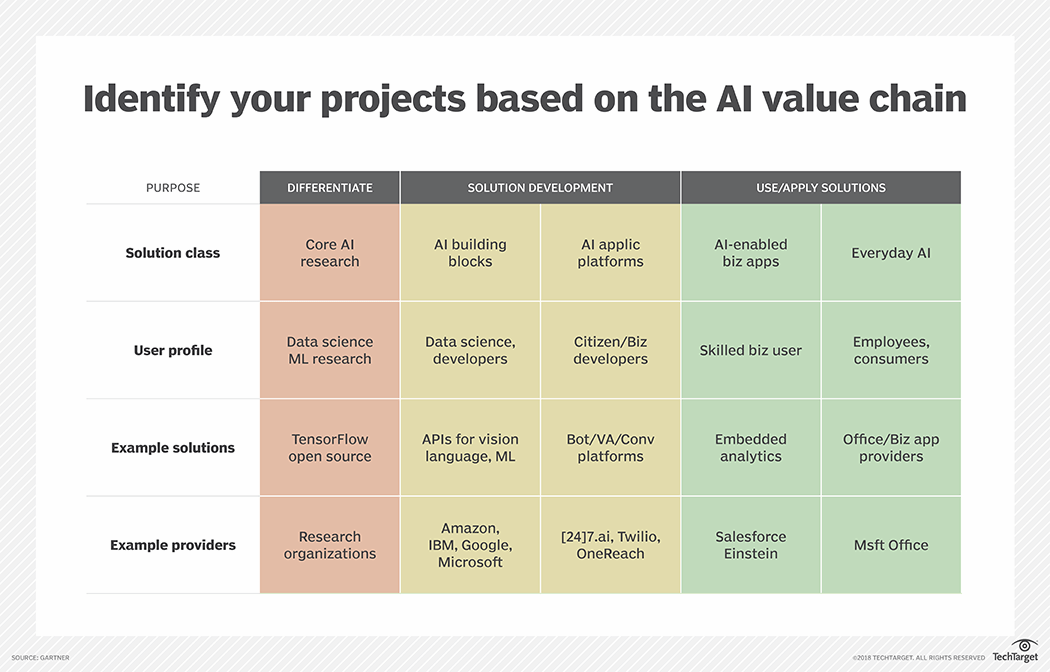
Task: Select the AI building blocks cell
Action: [x=470, y=253]
